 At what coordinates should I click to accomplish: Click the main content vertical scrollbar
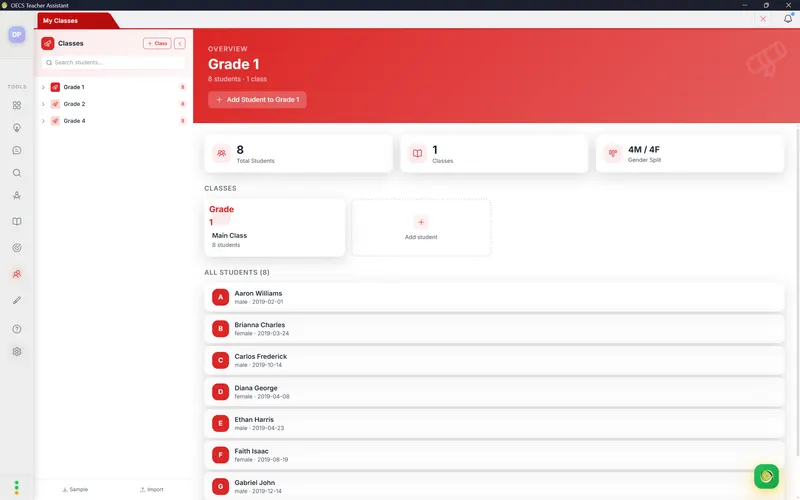[797, 291]
